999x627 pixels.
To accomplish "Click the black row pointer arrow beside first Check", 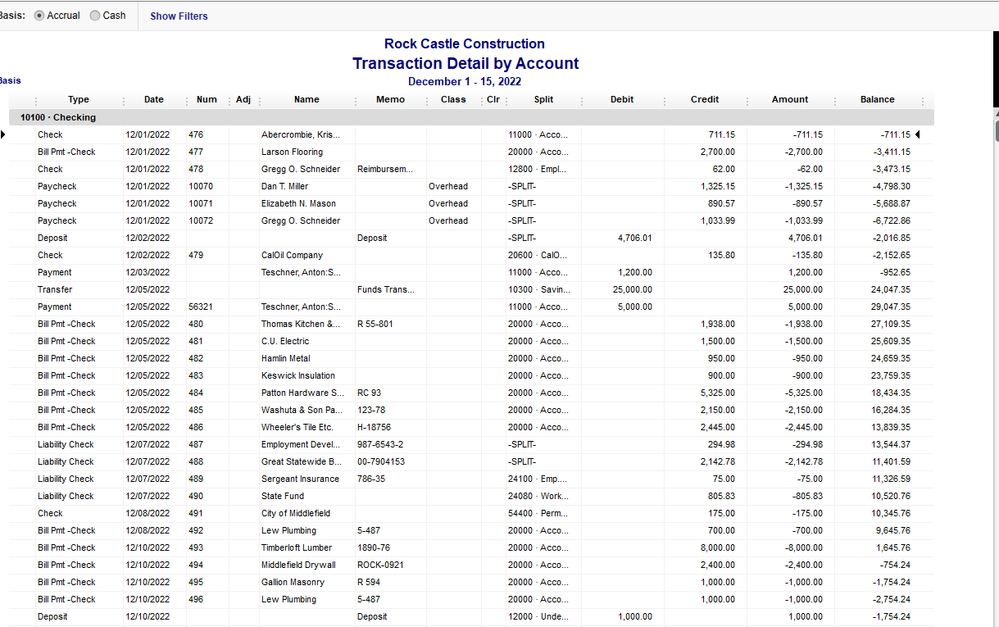I will point(3,134).
